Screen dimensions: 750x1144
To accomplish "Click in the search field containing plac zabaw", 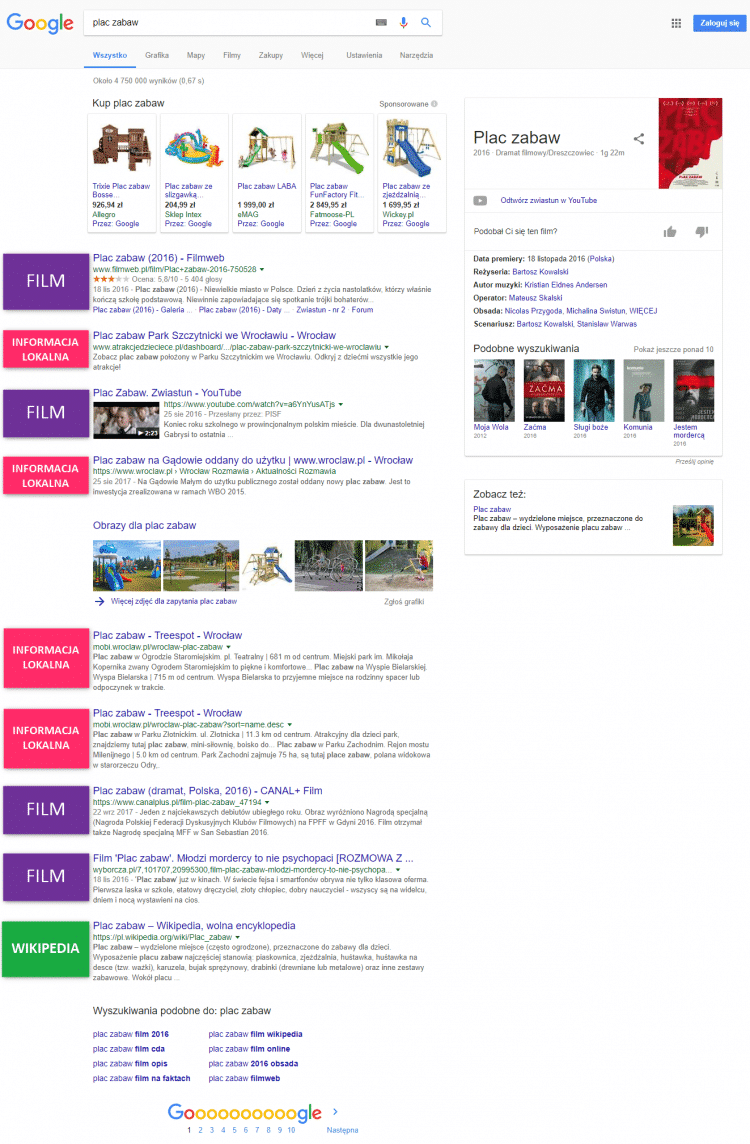I will click(230, 23).
